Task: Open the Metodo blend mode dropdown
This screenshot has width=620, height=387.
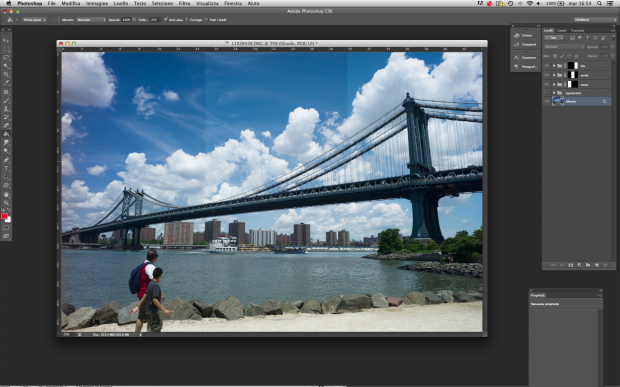Action: [x=91, y=19]
